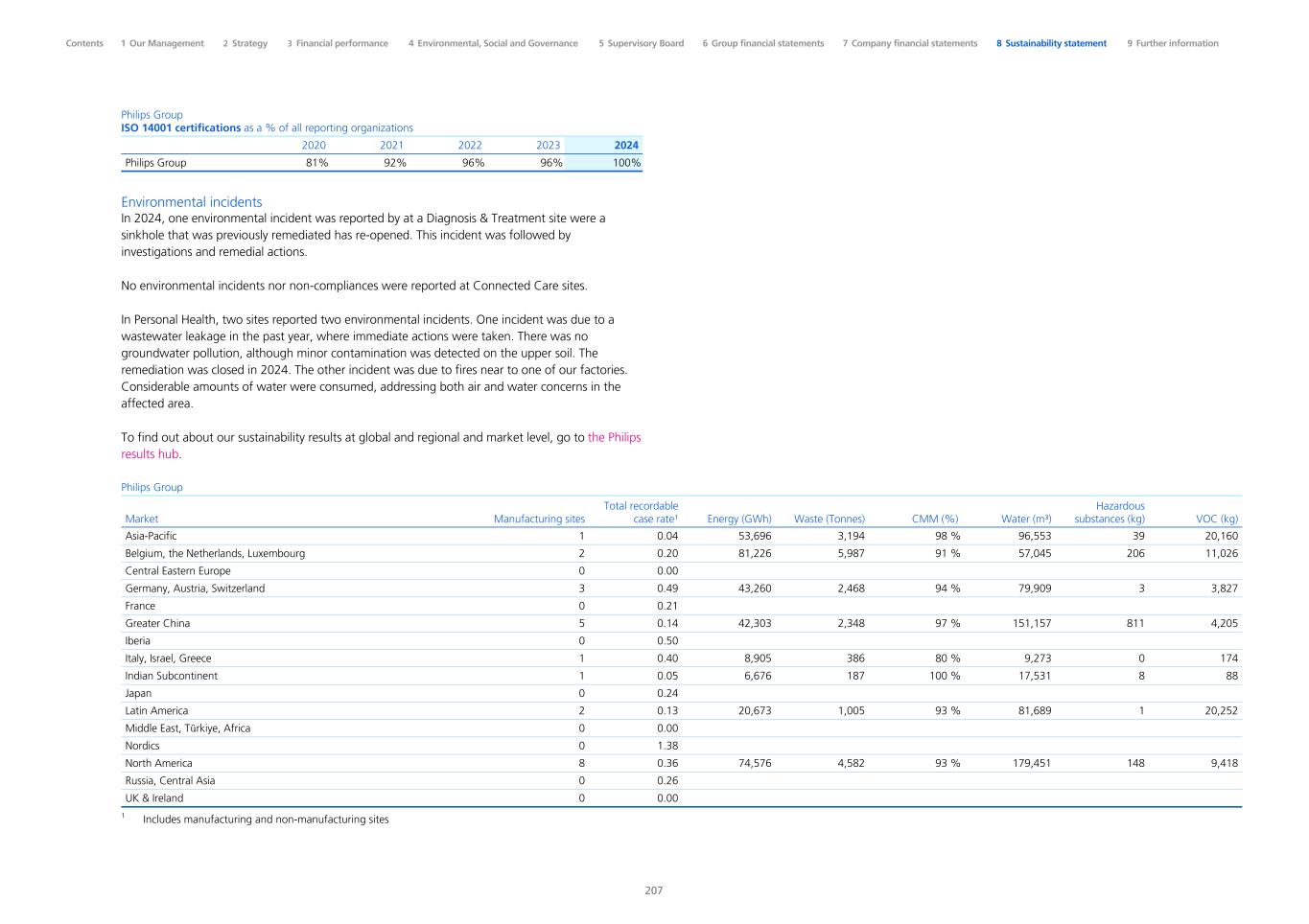Select the Energy (GWh) column header
The height and width of the screenshot is (924, 1309).
click(739, 520)
